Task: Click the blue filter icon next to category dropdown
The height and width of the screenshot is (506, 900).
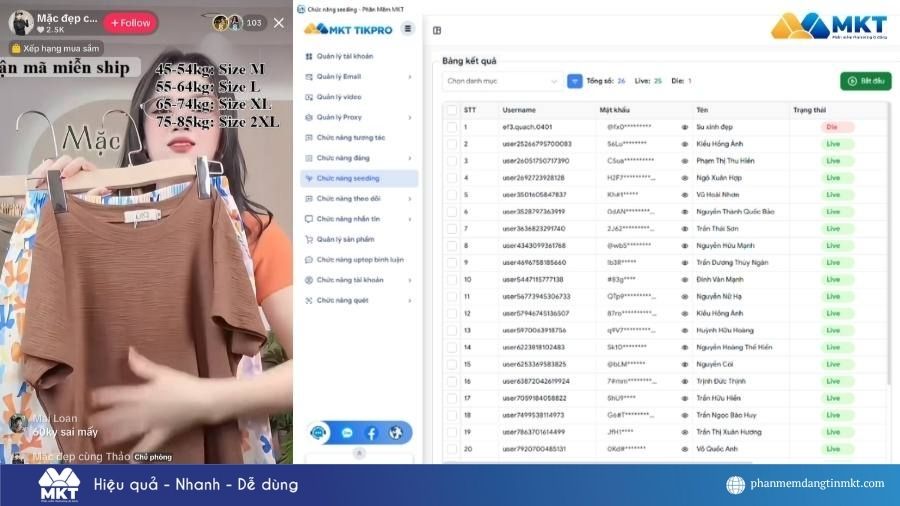Action: coord(575,81)
